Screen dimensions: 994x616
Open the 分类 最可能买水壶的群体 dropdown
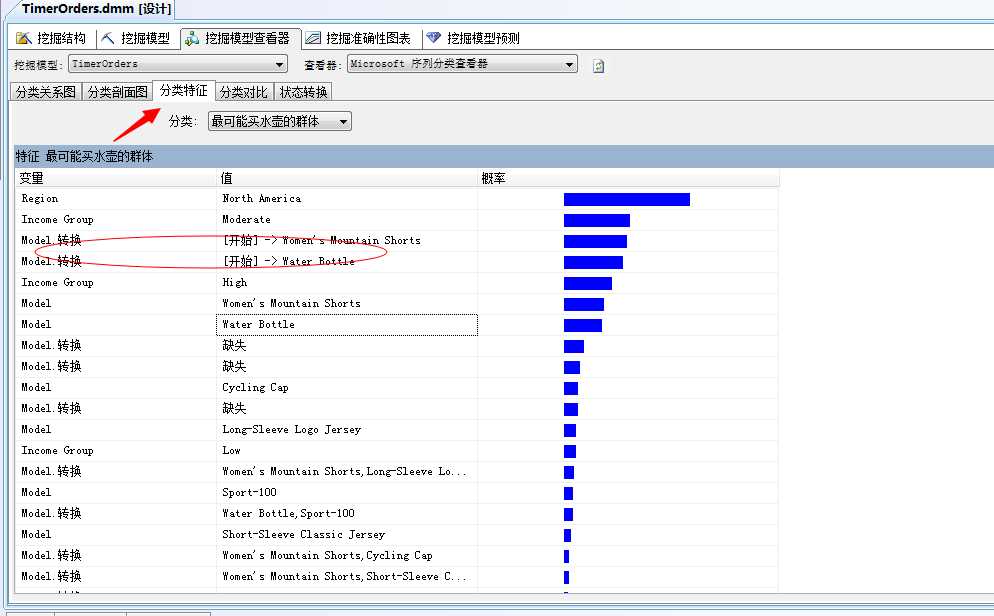point(280,121)
